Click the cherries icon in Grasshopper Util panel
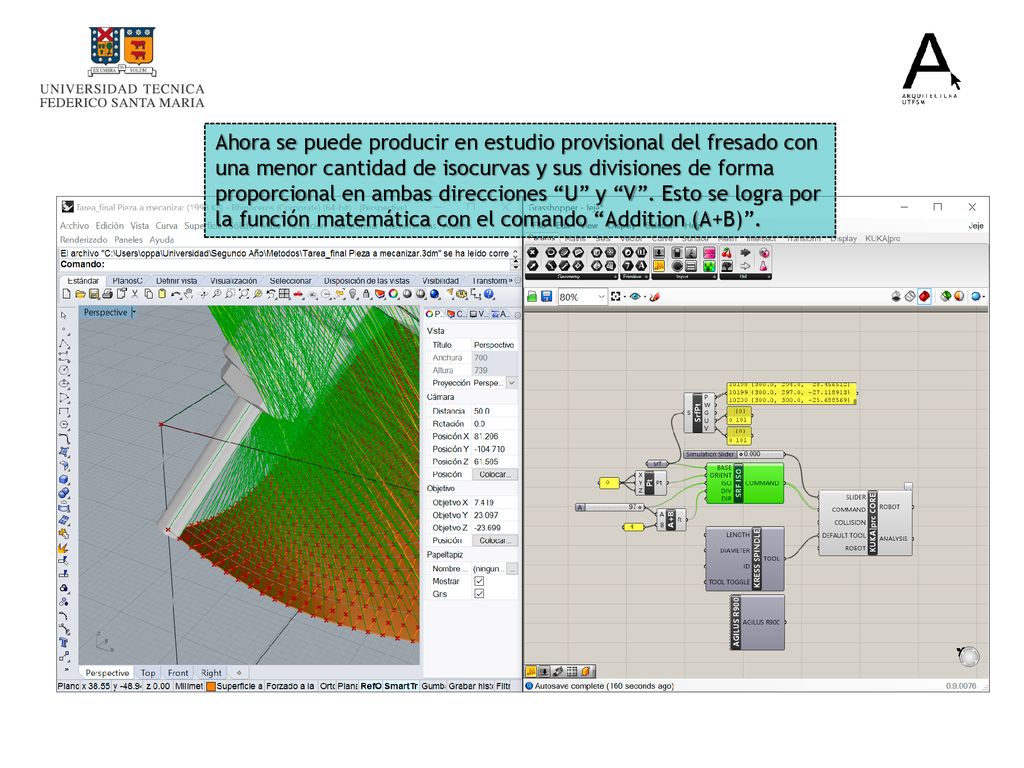The image size is (1024, 768). coord(727,253)
